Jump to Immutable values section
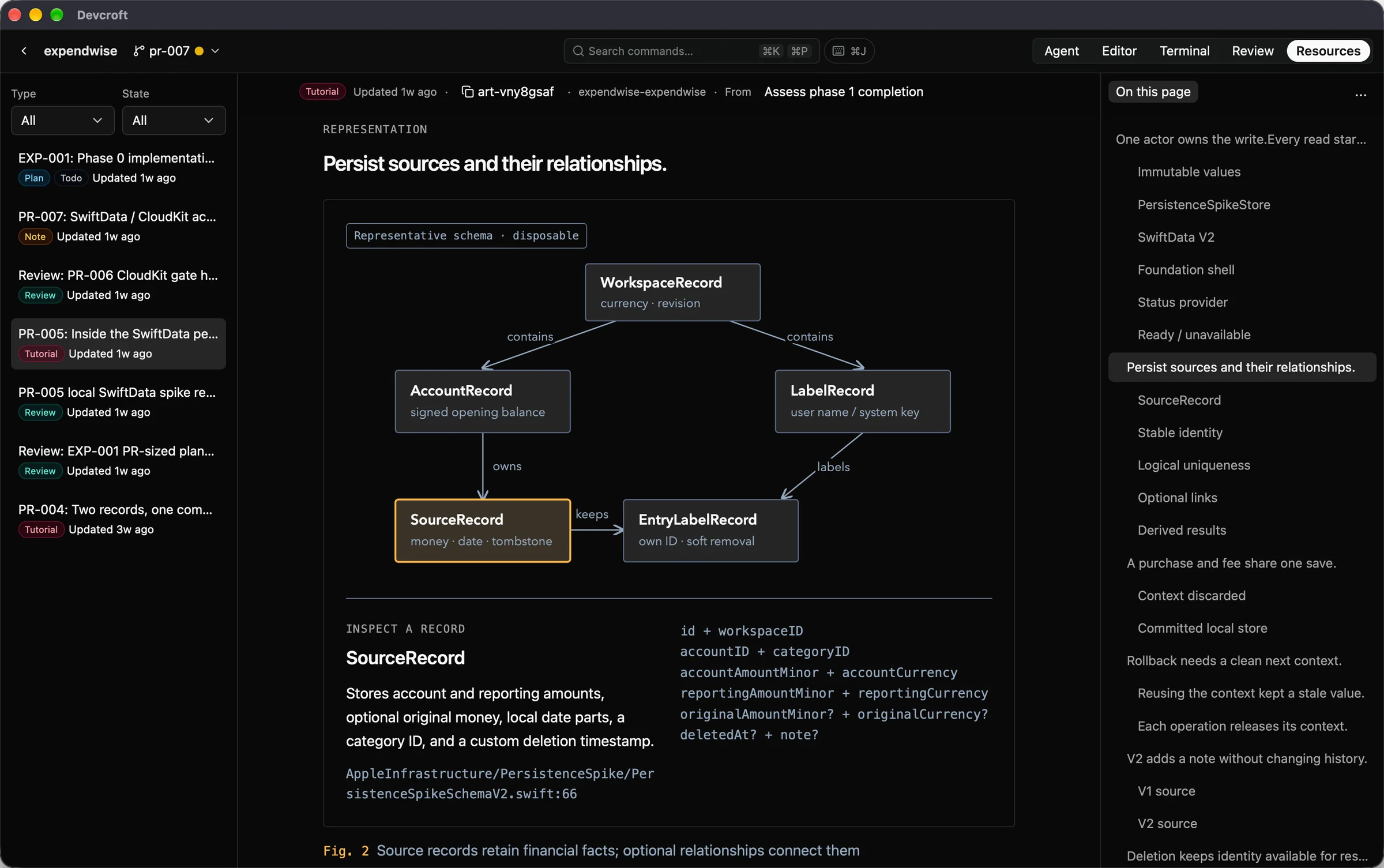 point(1189,172)
